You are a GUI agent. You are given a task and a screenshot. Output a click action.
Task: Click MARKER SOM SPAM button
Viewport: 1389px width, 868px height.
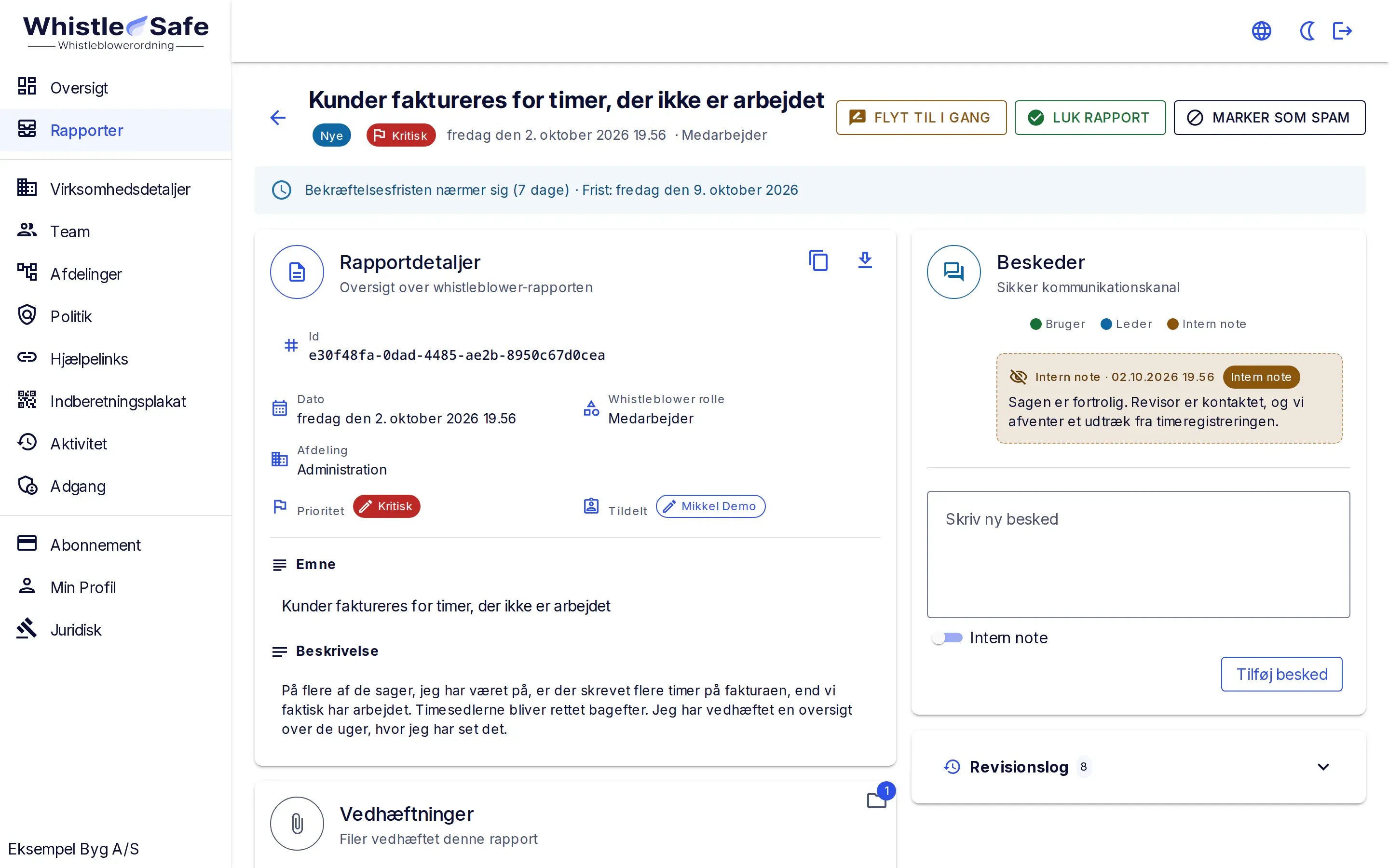click(1269, 118)
